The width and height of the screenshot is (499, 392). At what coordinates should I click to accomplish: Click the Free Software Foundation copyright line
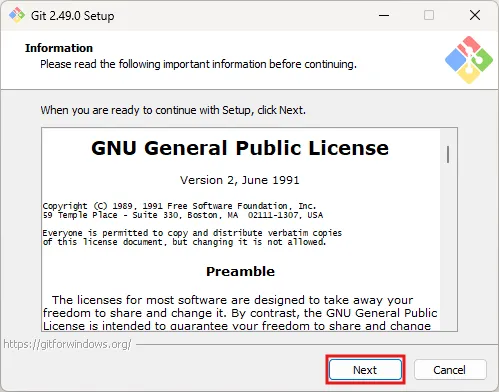(x=179, y=206)
